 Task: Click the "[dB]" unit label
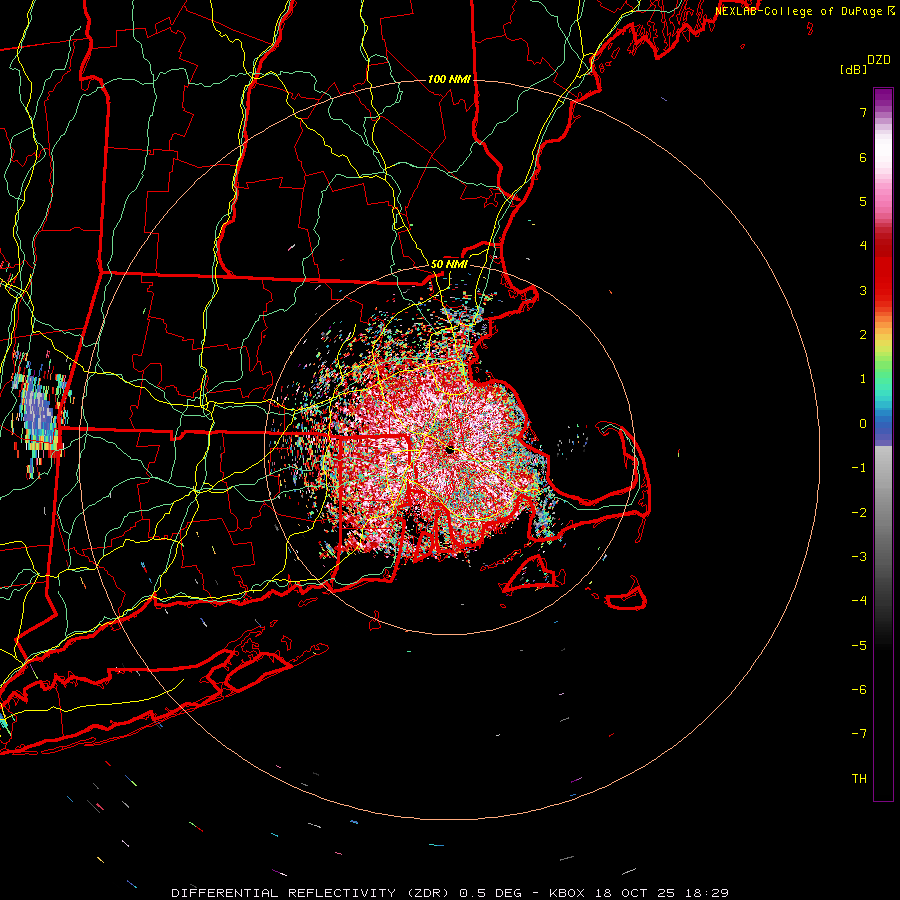(x=853, y=69)
